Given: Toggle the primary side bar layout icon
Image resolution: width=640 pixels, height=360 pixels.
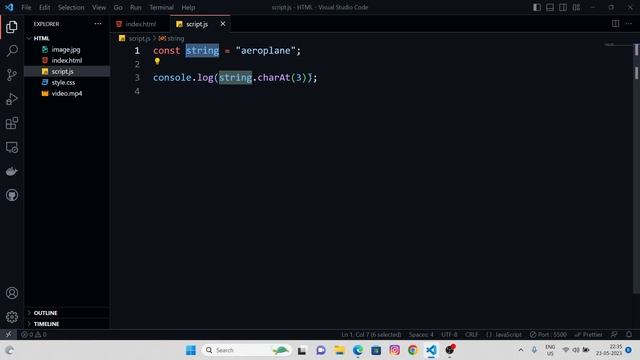Looking at the screenshot, I should tap(537, 7).
